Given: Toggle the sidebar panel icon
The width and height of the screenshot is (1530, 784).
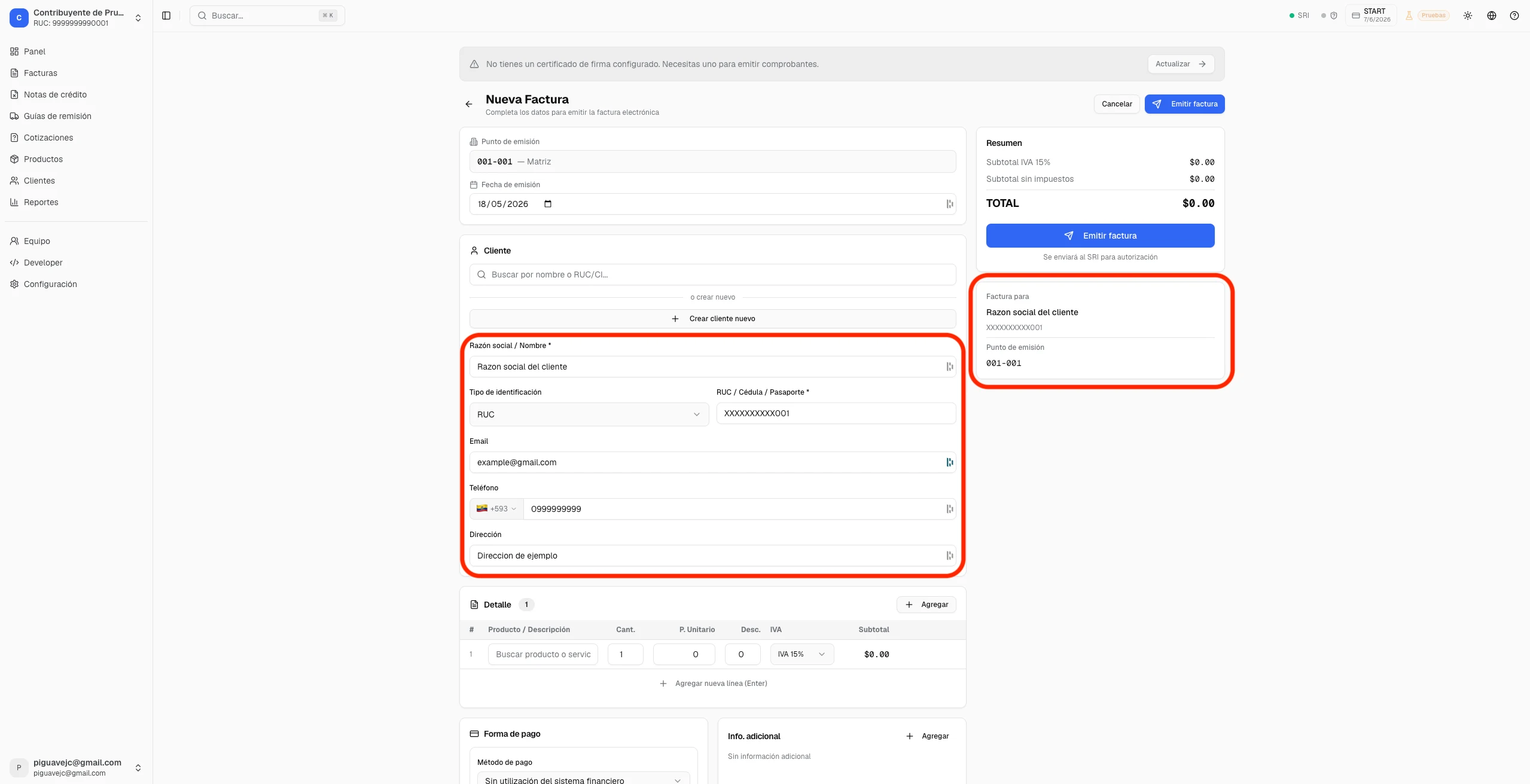Looking at the screenshot, I should 166,16.
